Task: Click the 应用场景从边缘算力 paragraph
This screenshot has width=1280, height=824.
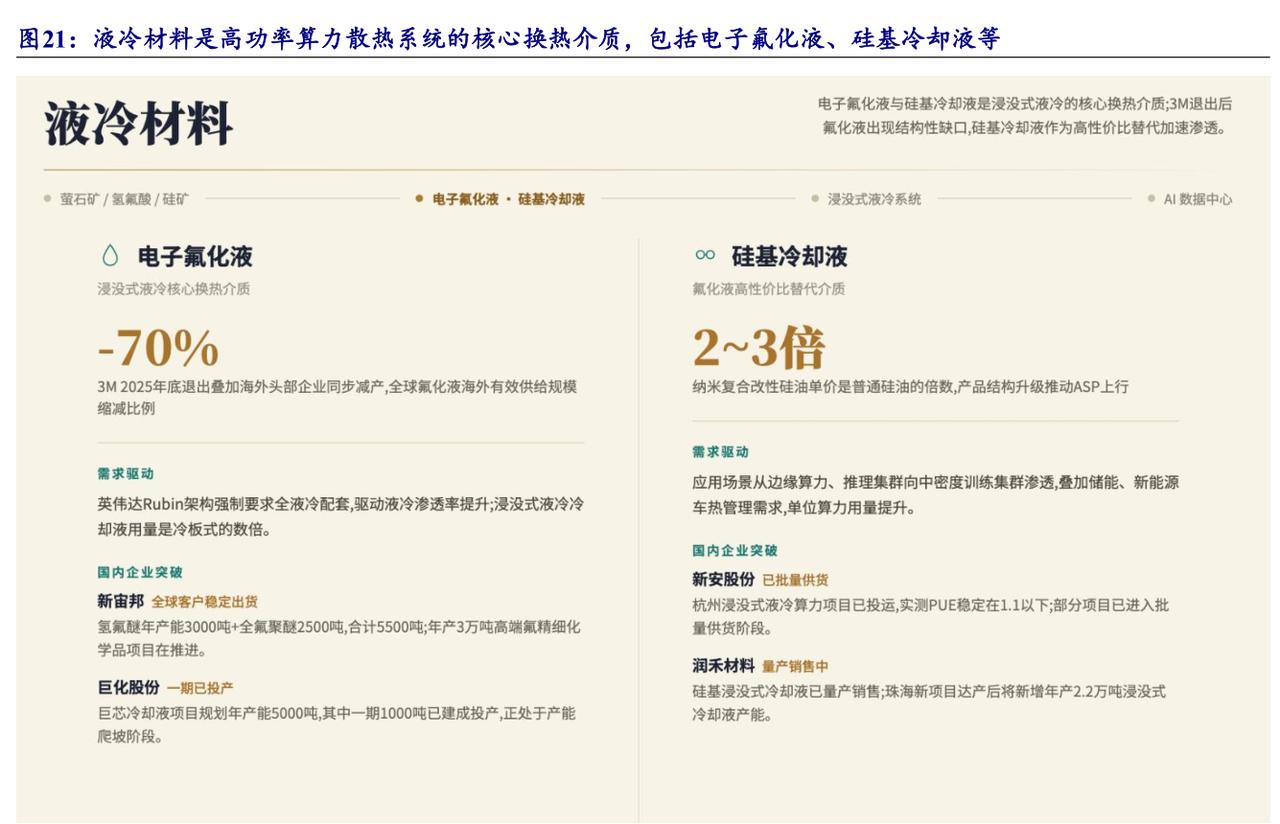Action: (x=935, y=495)
